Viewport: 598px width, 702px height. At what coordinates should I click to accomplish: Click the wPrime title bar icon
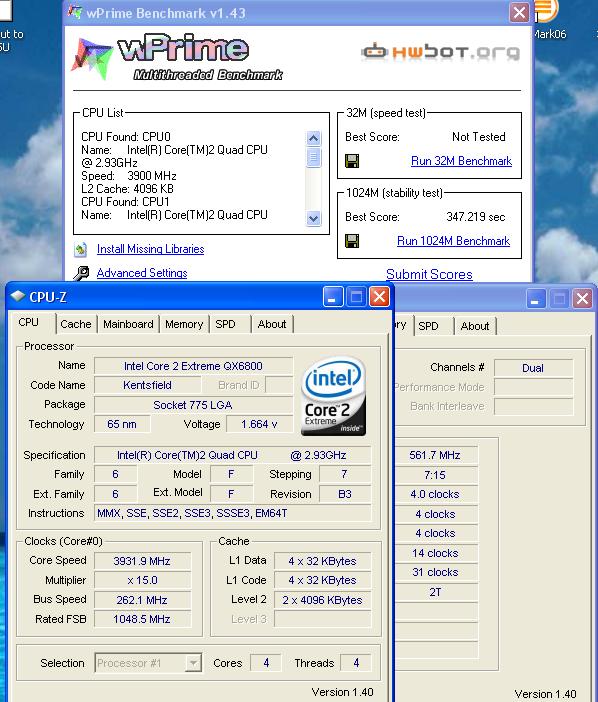click(75, 13)
